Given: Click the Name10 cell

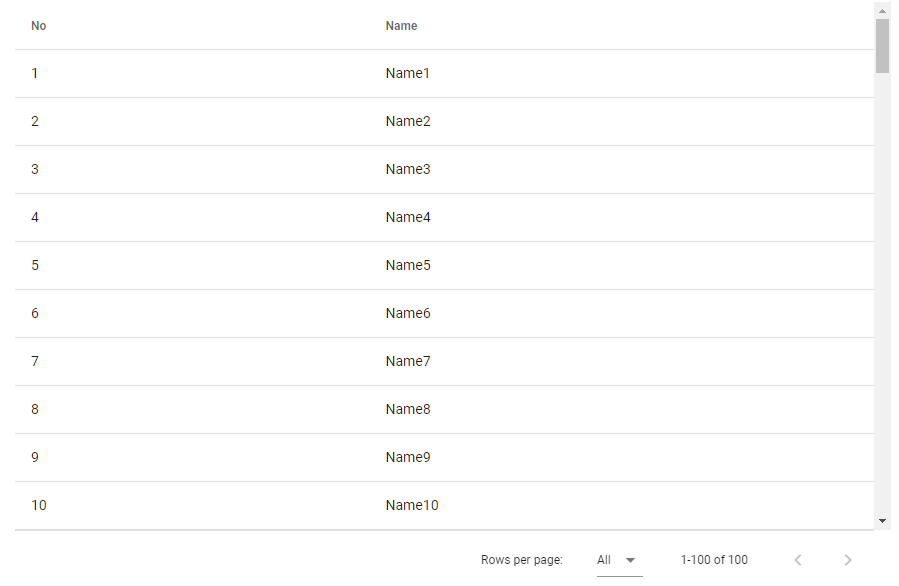Looking at the screenshot, I should [x=411, y=505].
